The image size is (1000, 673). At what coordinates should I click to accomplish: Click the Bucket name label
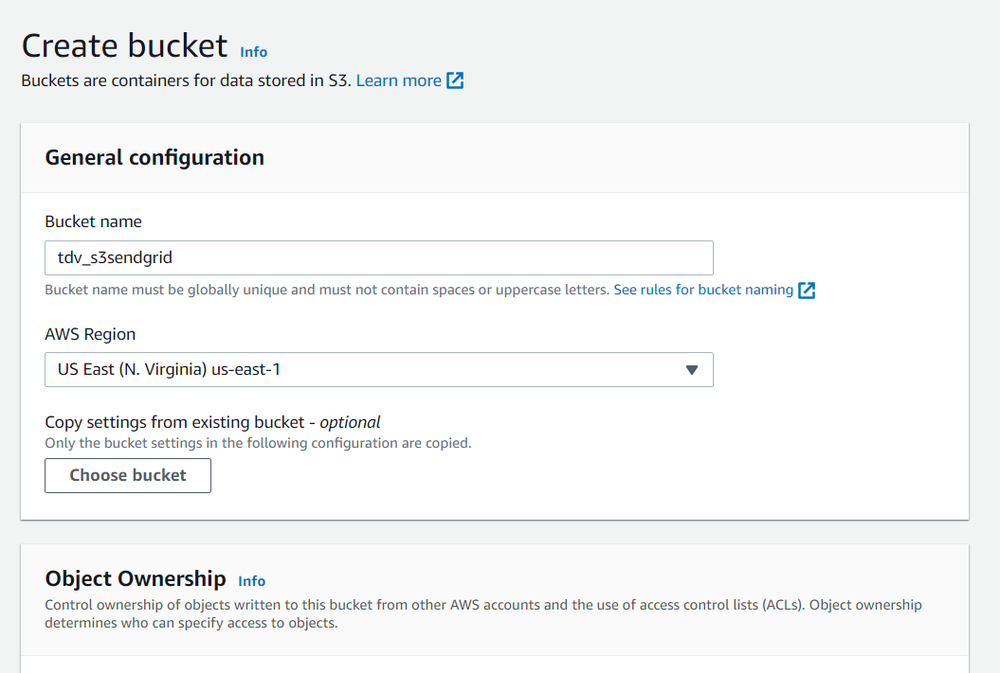89,221
